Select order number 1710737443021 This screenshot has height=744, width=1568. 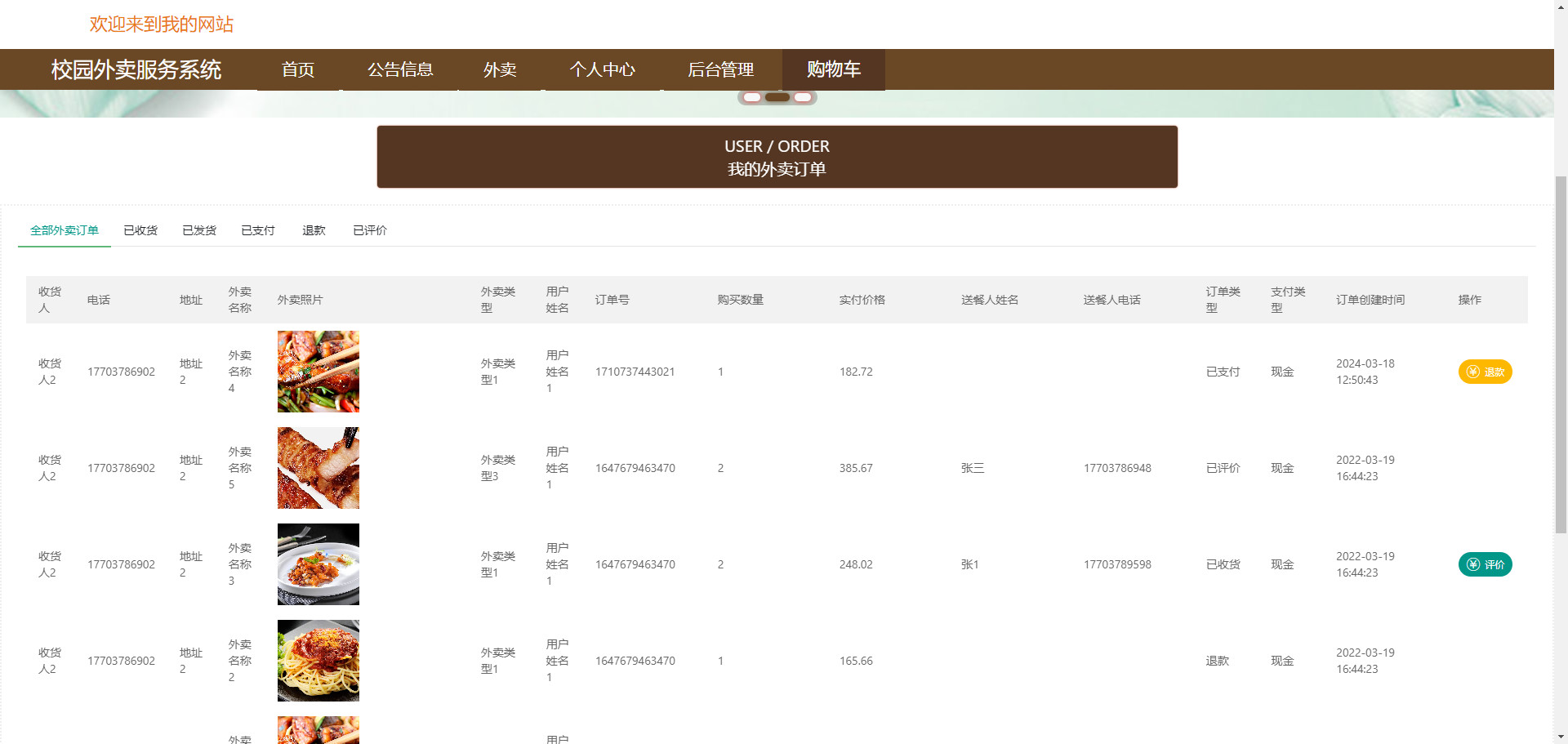click(x=635, y=372)
